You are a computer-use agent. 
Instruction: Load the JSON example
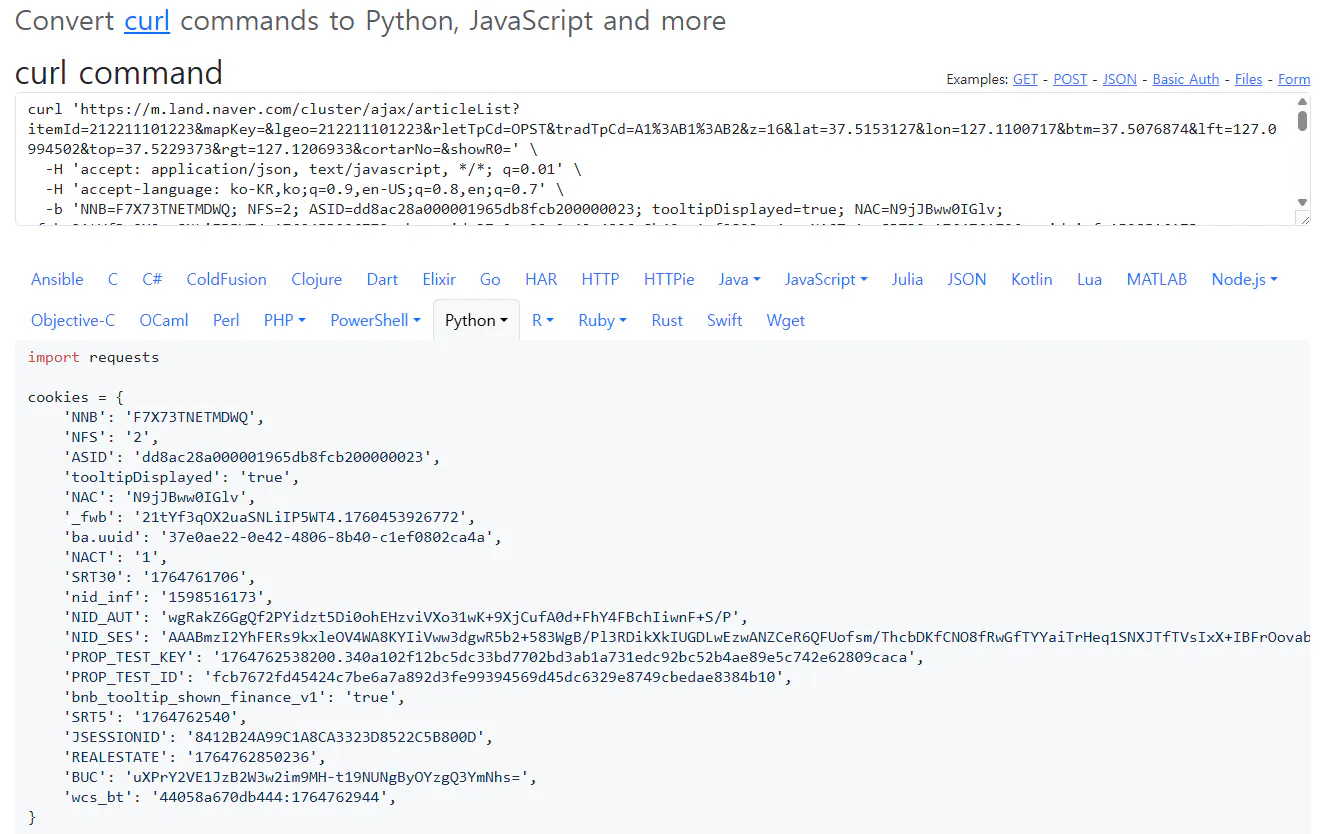(x=1120, y=79)
